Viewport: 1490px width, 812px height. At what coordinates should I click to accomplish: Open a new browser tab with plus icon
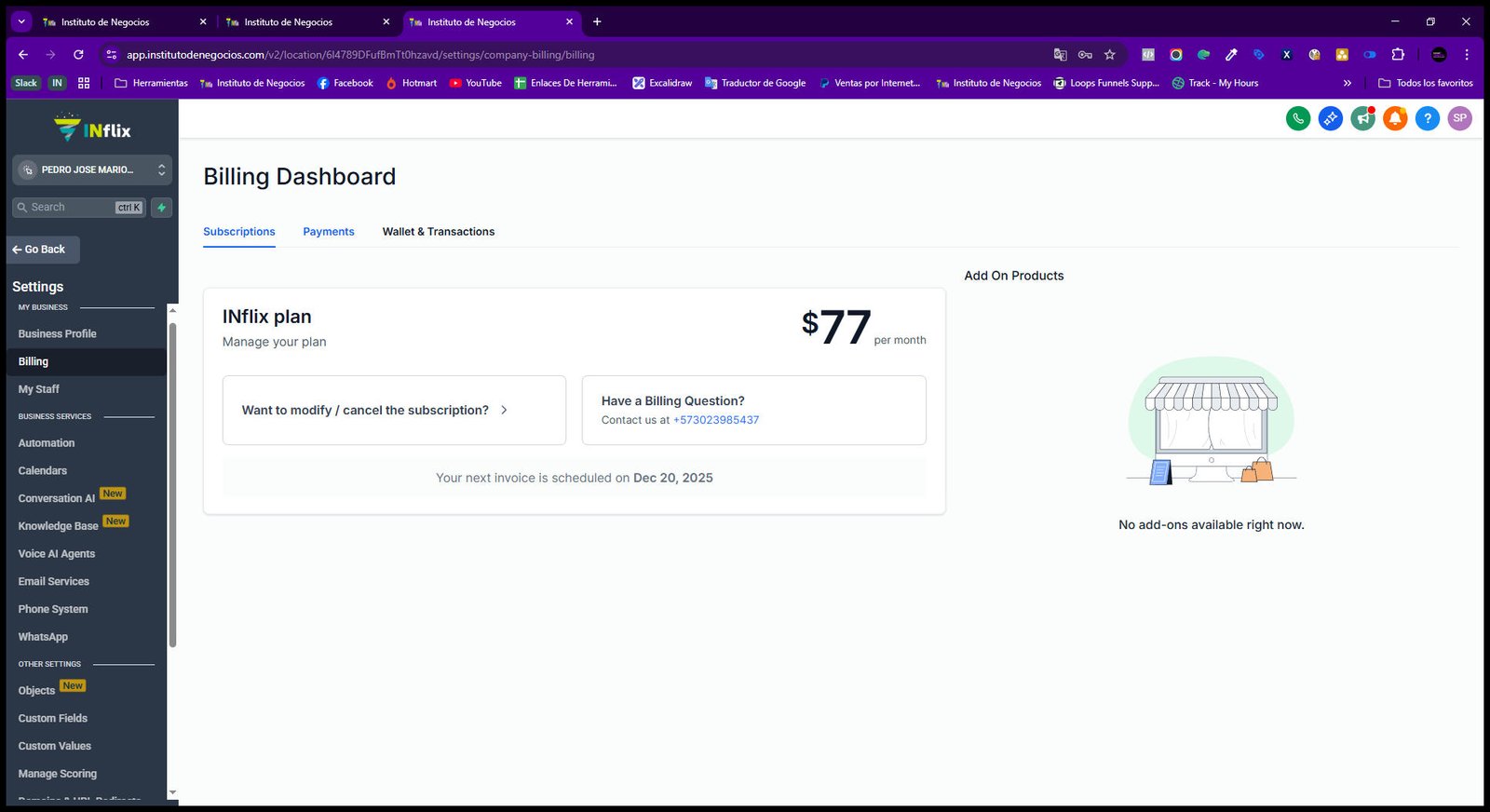coord(597,21)
